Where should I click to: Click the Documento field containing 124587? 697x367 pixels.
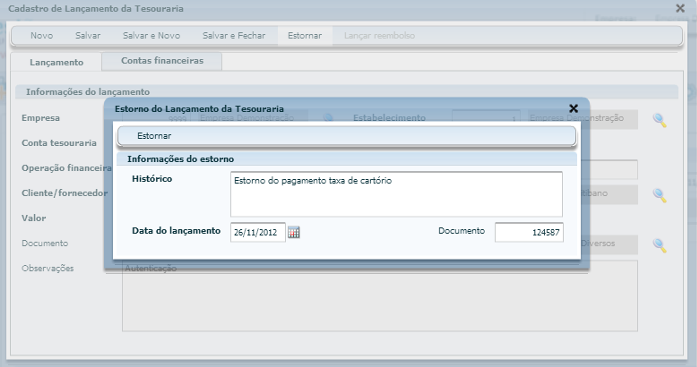529,232
